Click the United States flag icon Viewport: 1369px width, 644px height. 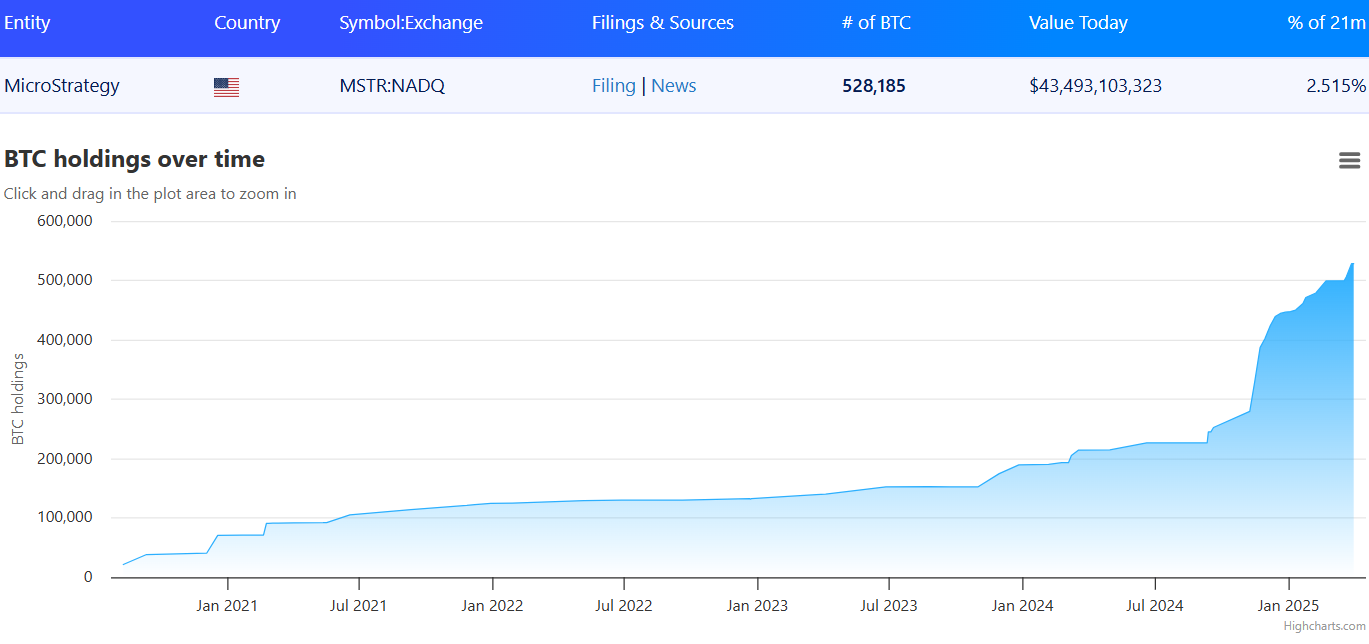pyautogui.click(x=226, y=87)
